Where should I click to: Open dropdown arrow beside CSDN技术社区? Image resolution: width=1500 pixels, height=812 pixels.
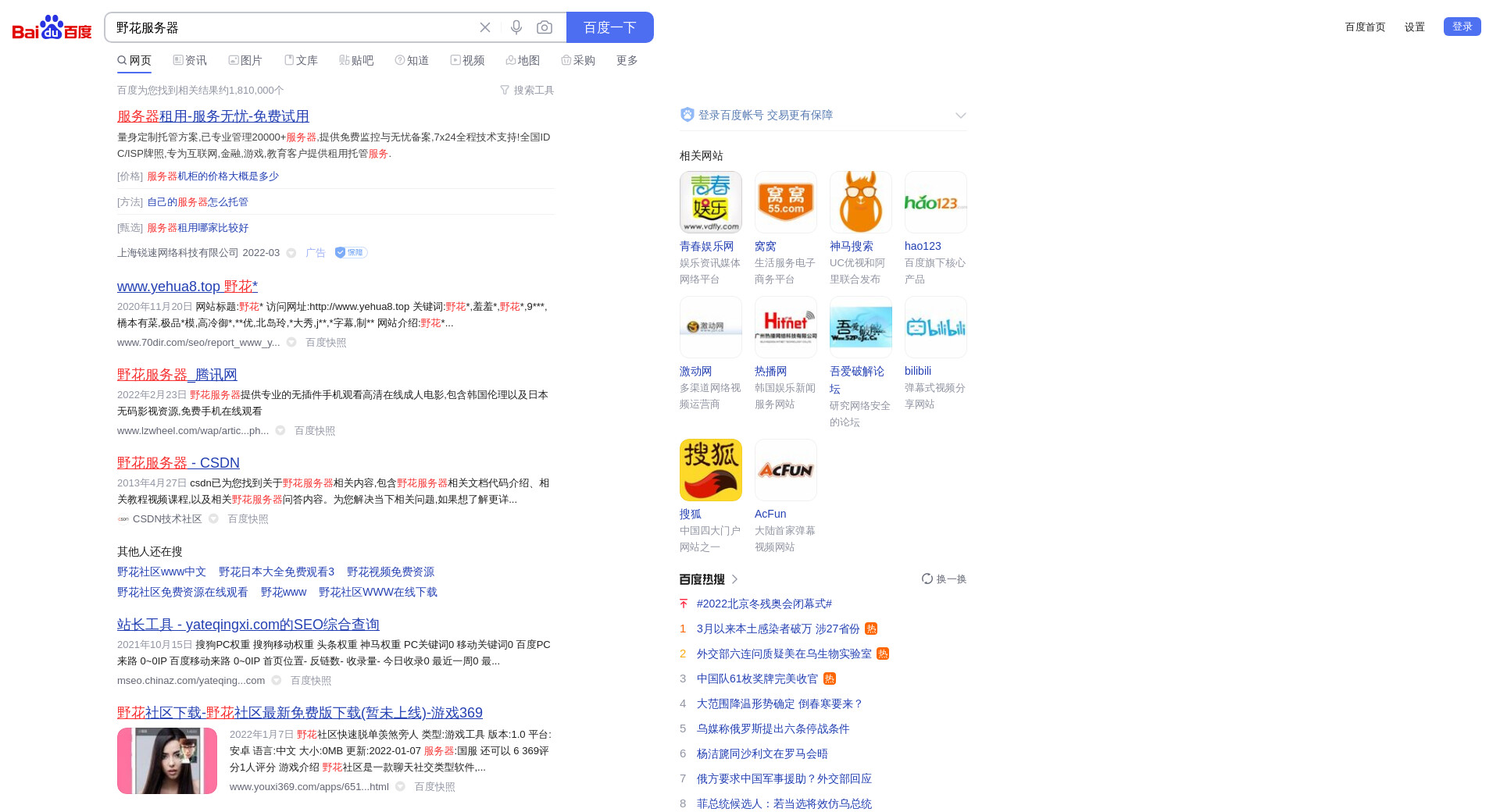(213, 519)
